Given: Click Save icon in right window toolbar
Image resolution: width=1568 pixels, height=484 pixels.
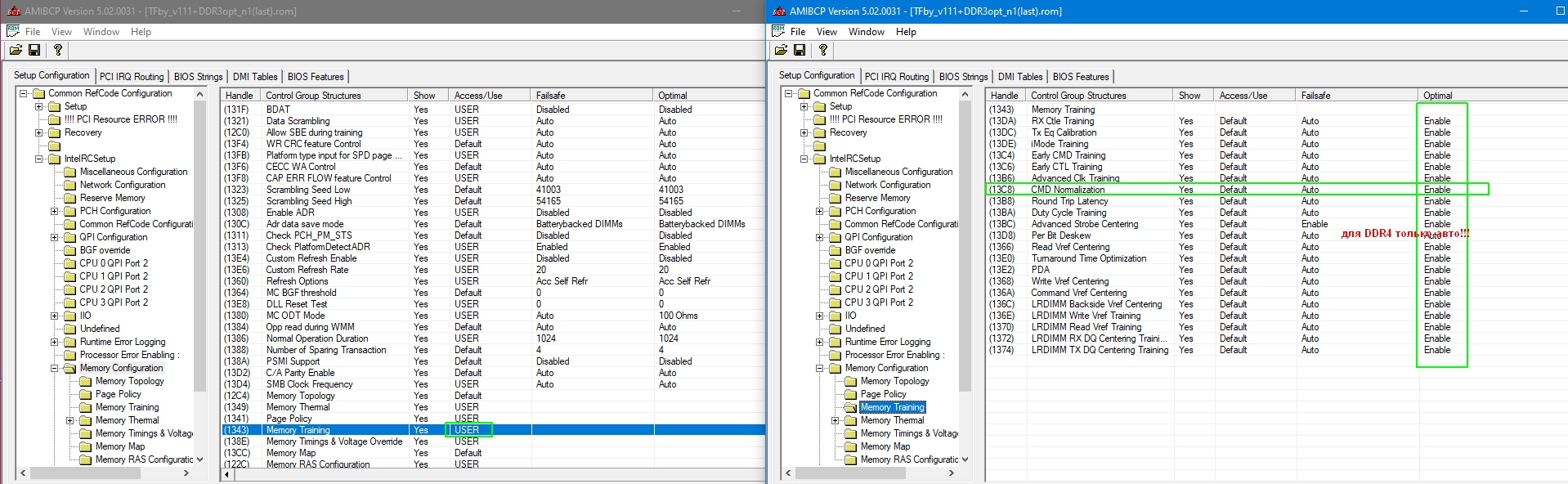Looking at the screenshot, I should pyautogui.click(x=800, y=50).
